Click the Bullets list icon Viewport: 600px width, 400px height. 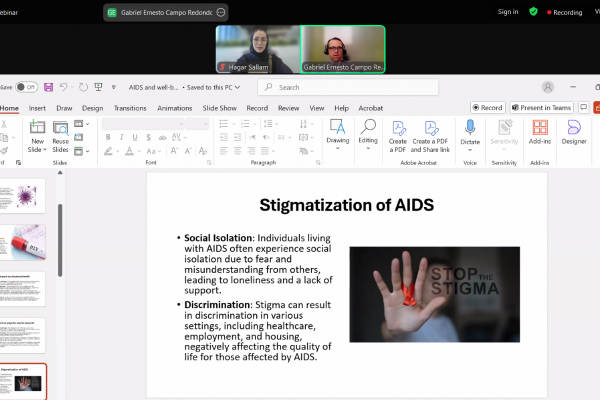click(223, 124)
